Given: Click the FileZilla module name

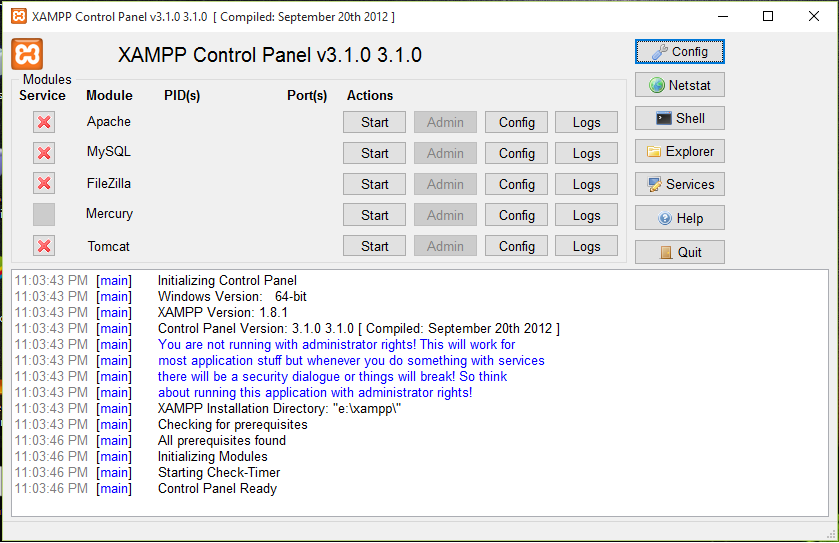Looking at the screenshot, I should tap(109, 183).
